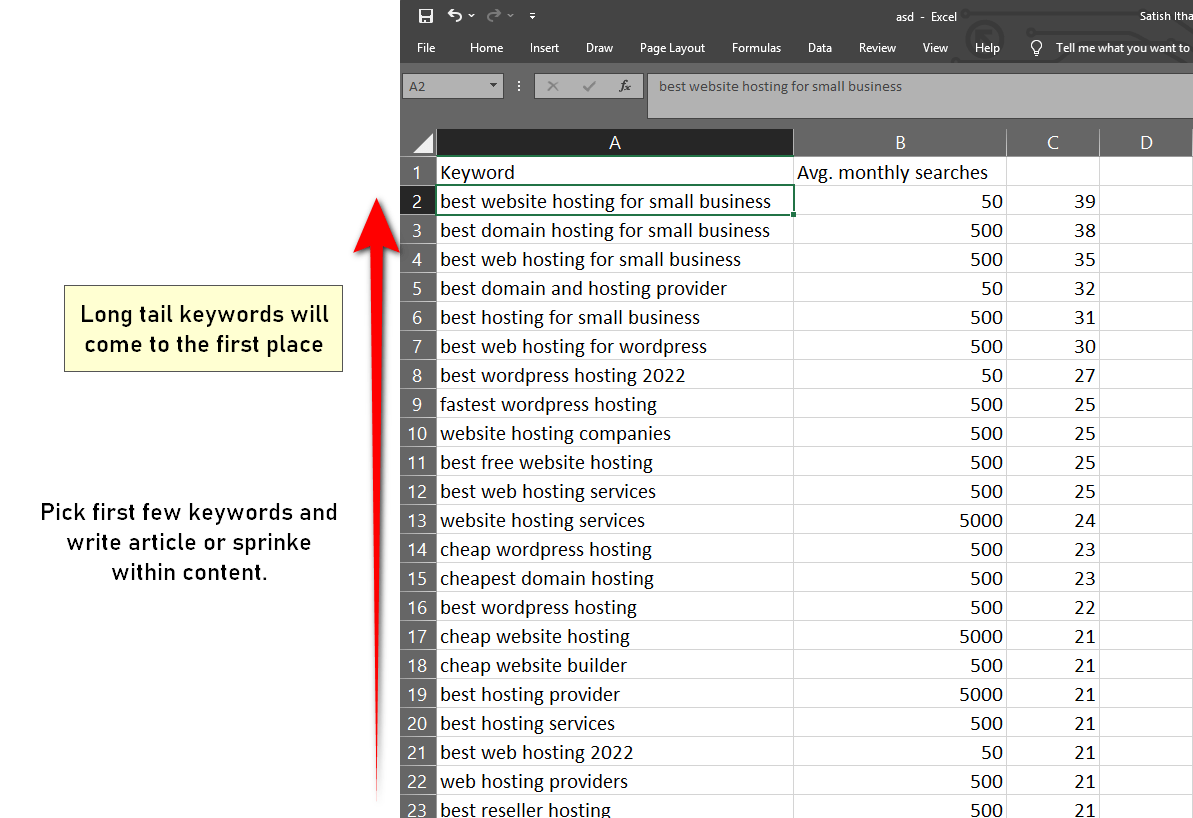Open the Help tab

click(988, 48)
